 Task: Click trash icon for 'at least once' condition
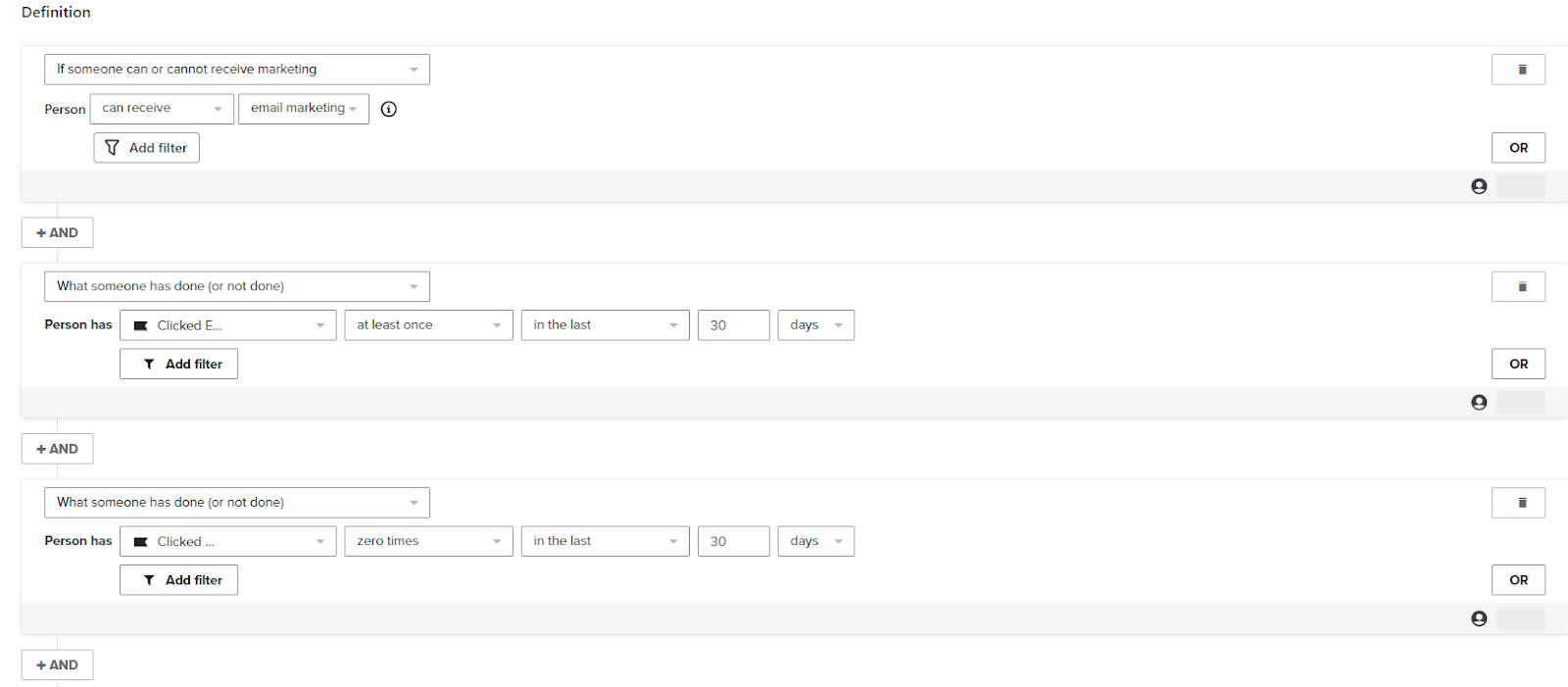pyautogui.click(x=1518, y=286)
